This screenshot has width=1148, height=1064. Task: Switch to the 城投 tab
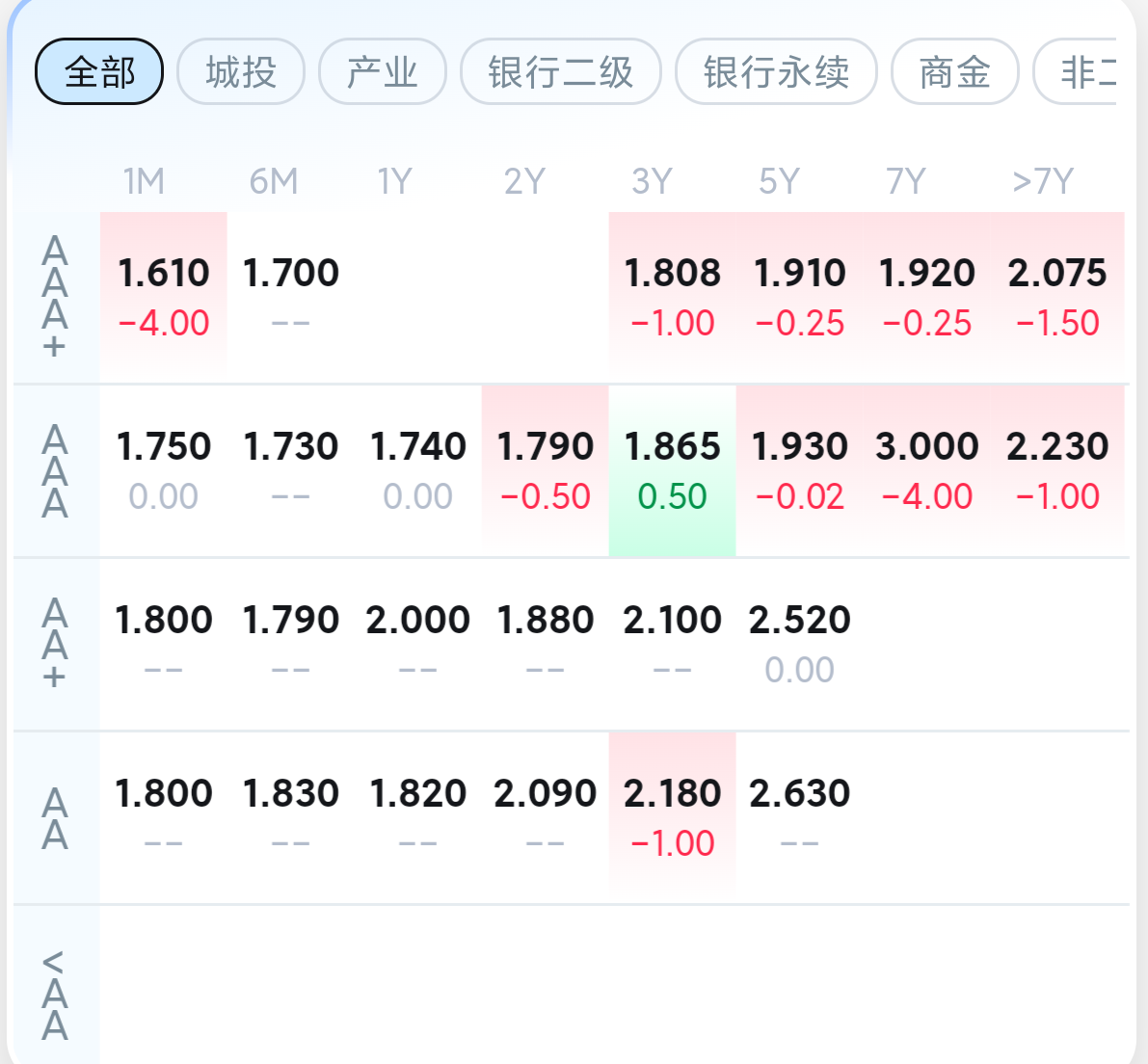(x=241, y=72)
